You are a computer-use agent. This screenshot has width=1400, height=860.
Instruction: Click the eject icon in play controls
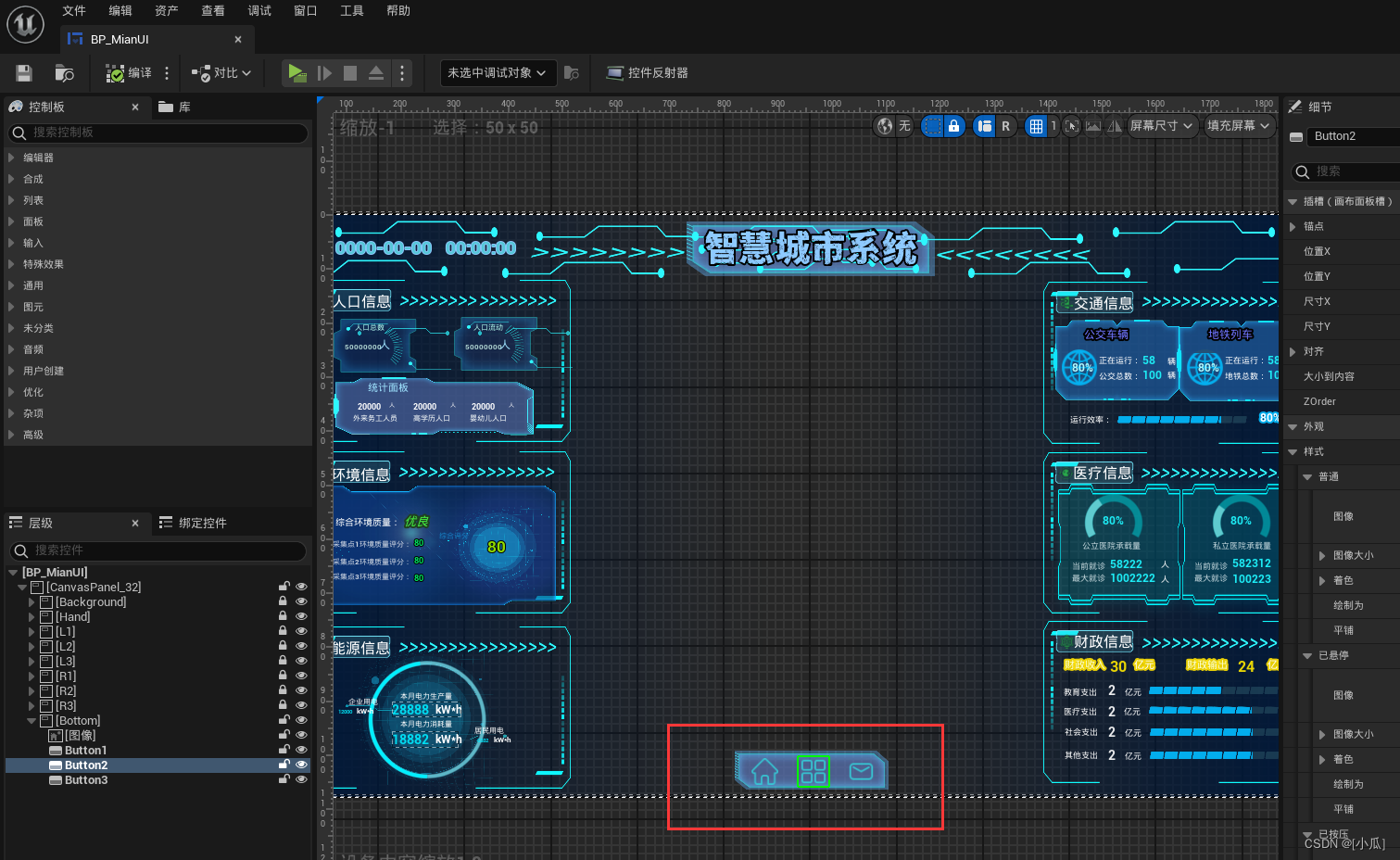(376, 73)
